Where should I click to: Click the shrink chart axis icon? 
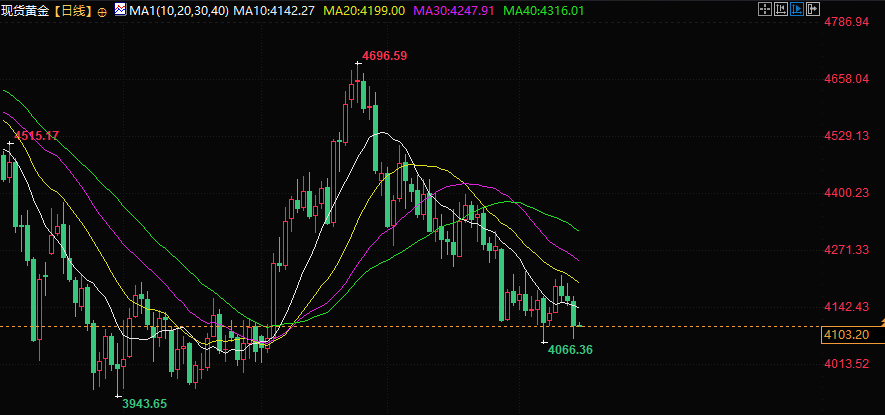pos(781,9)
